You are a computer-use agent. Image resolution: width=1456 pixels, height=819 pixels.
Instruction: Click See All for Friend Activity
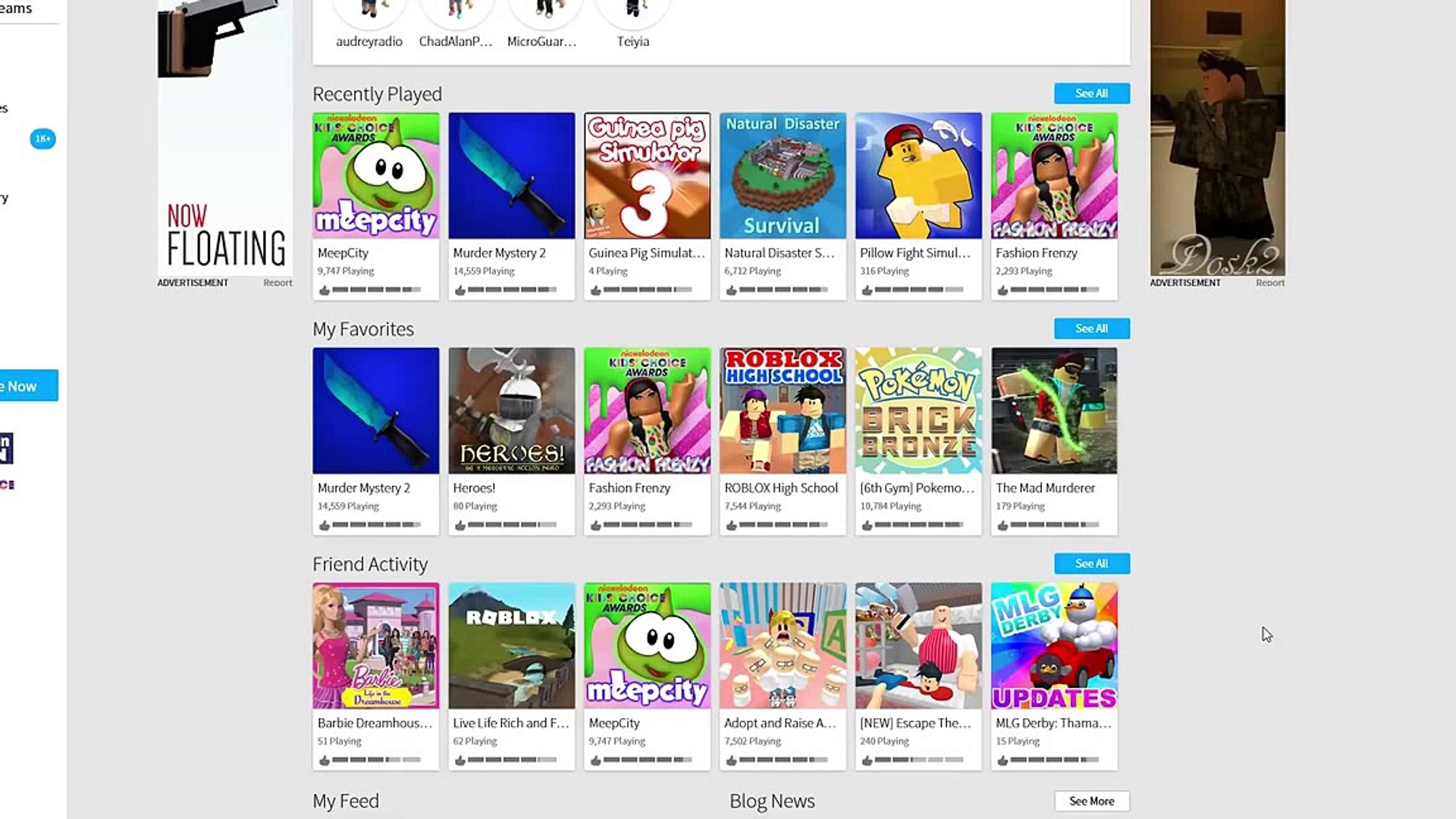[x=1091, y=563]
